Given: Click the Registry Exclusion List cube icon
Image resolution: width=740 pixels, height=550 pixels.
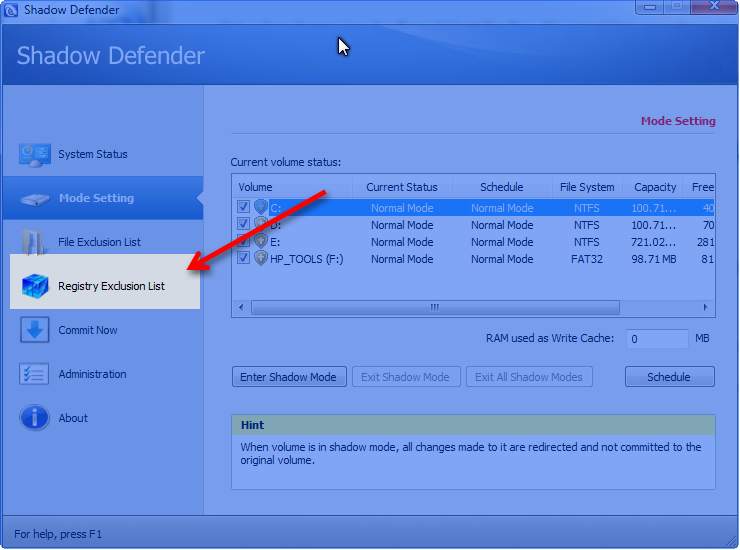Looking at the screenshot, I should [x=35, y=286].
